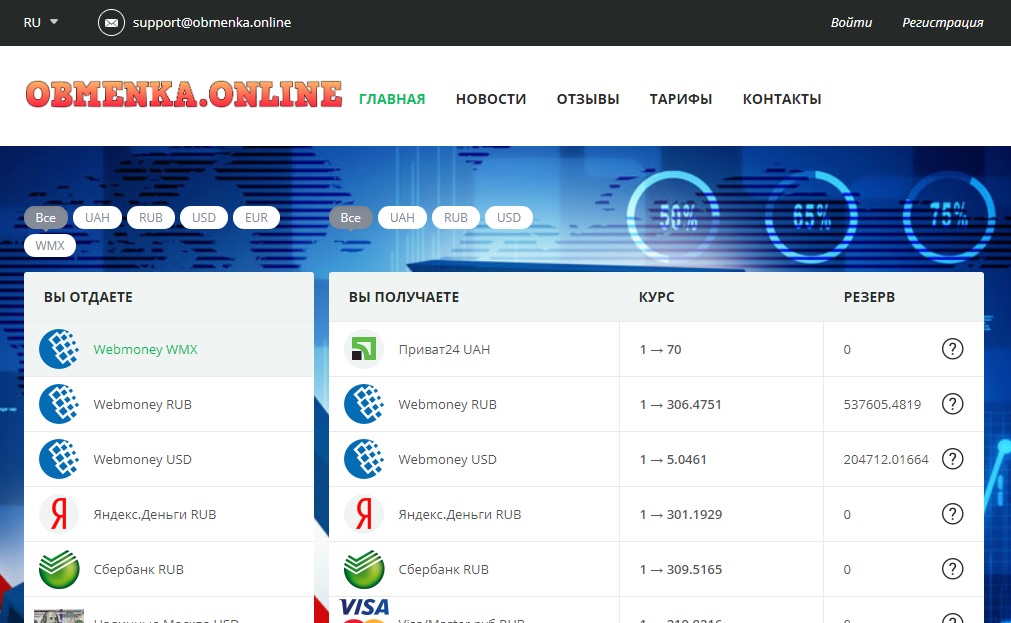
Task: Click the OBMENKA.ONLINE logo
Action: click(x=184, y=95)
